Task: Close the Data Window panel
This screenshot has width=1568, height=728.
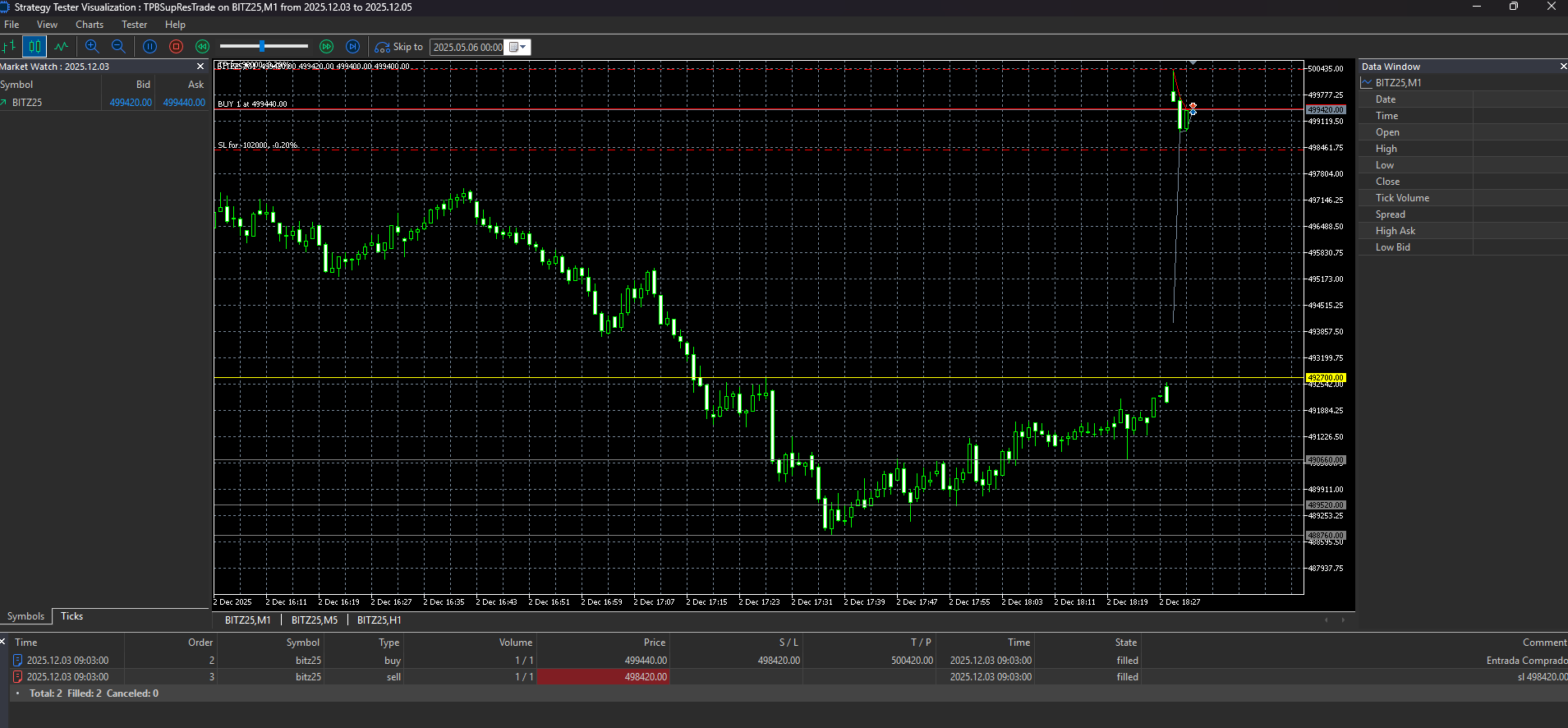Action: click(x=1563, y=67)
